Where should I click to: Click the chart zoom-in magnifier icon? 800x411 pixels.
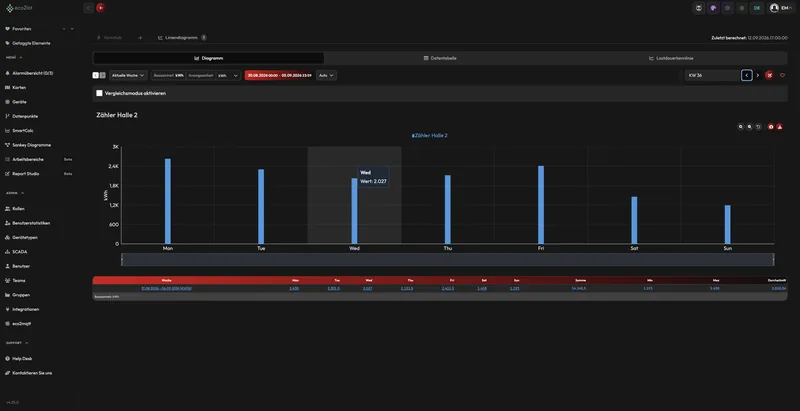741,127
